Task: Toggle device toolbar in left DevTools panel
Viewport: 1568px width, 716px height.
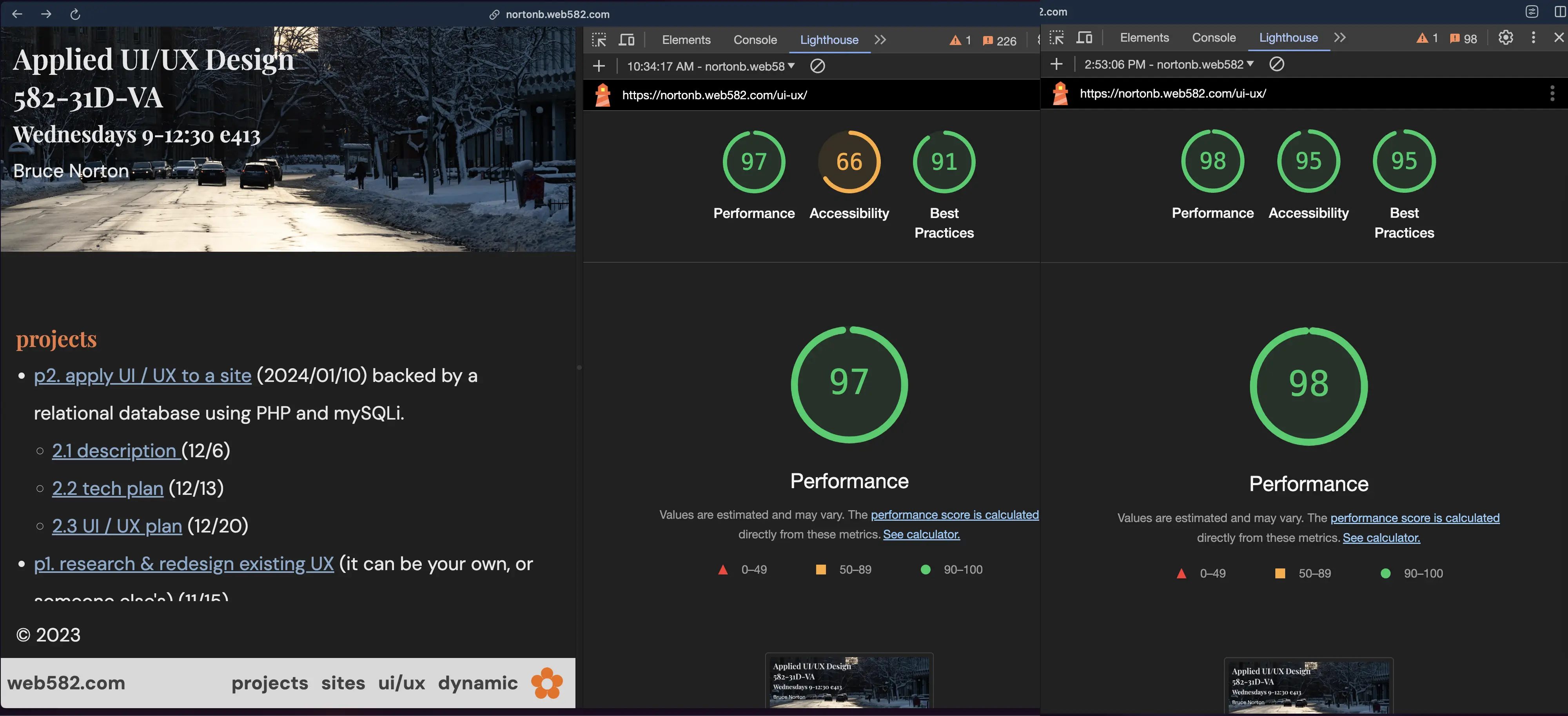Action: click(626, 40)
